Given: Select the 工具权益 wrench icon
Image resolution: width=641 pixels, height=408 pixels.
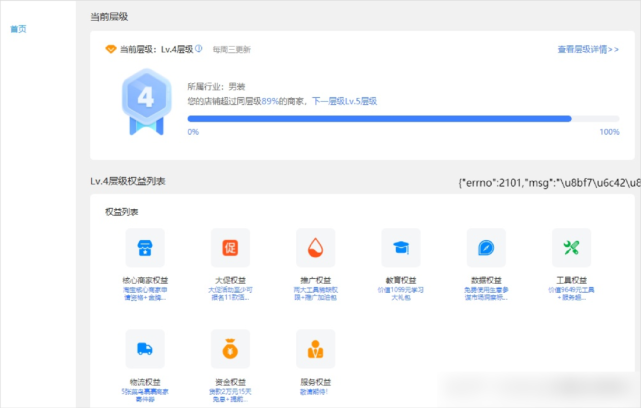Looking at the screenshot, I should (572, 248).
